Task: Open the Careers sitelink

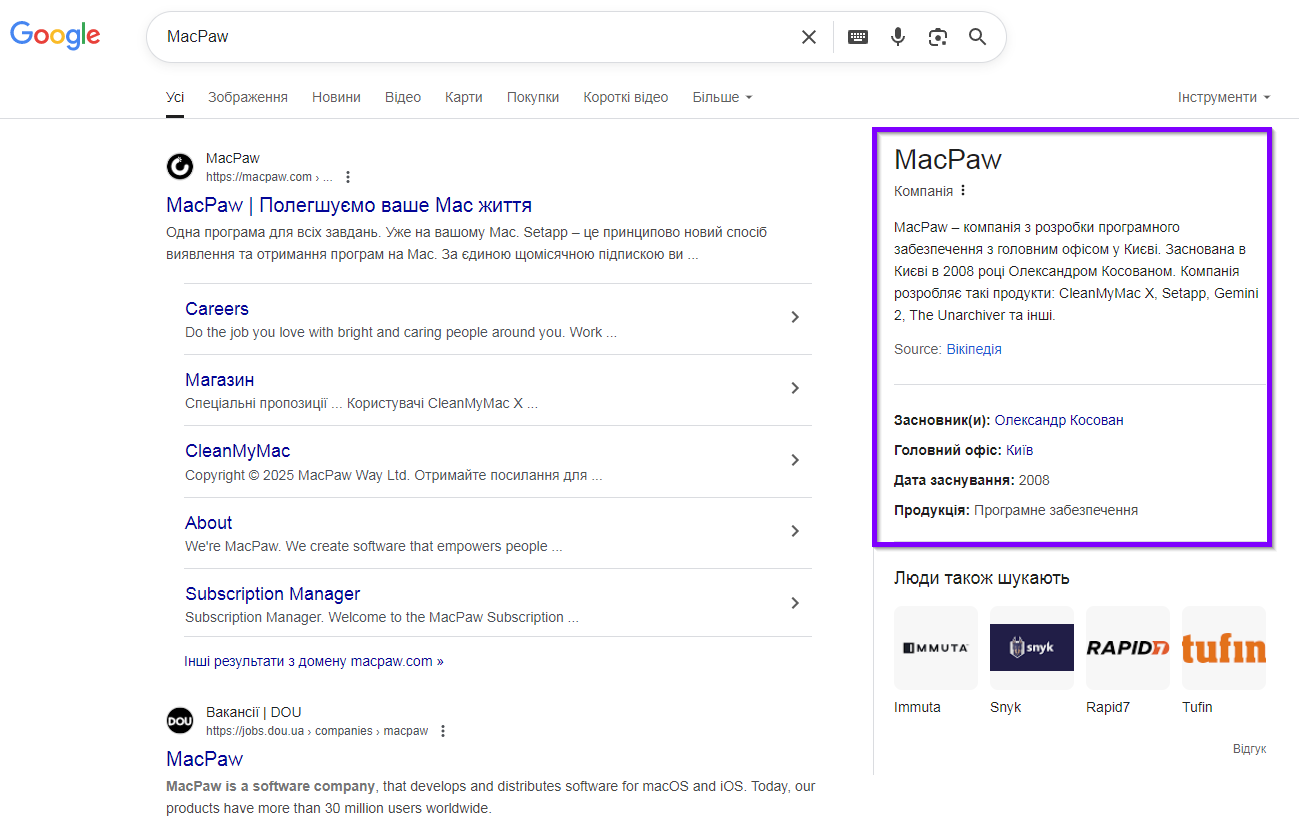Action: pyautogui.click(x=217, y=309)
